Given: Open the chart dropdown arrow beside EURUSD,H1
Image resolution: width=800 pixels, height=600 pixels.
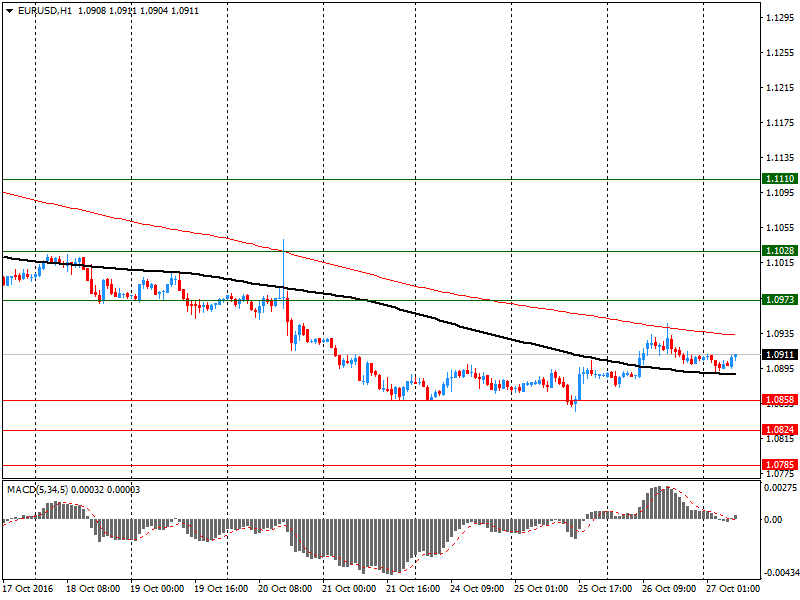Looking at the screenshot, I should (9, 11).
